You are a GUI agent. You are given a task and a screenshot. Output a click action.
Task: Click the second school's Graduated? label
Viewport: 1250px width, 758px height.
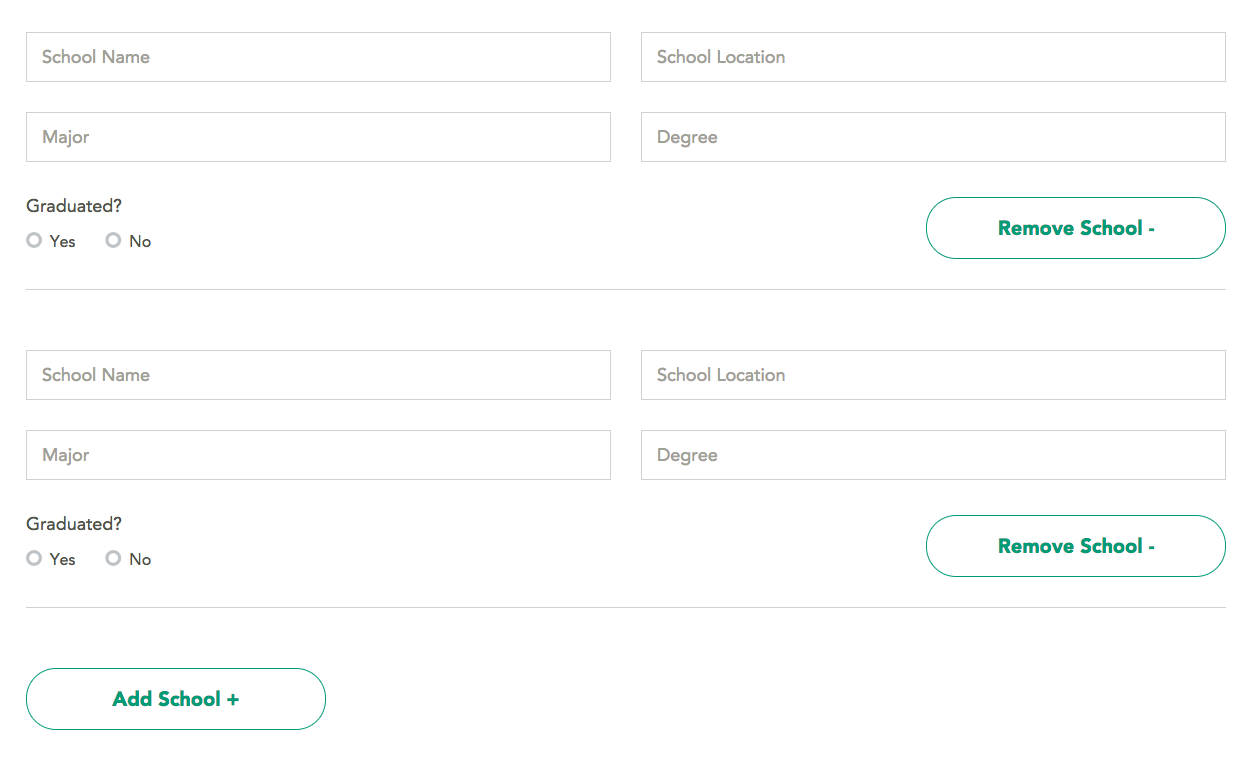74,524
